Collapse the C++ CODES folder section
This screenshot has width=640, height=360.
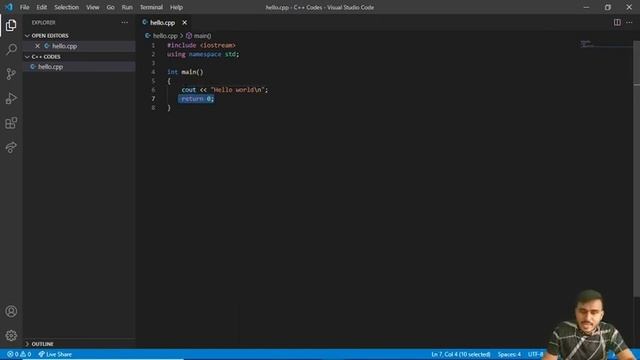pyautogui.click(x=27, y=57)
